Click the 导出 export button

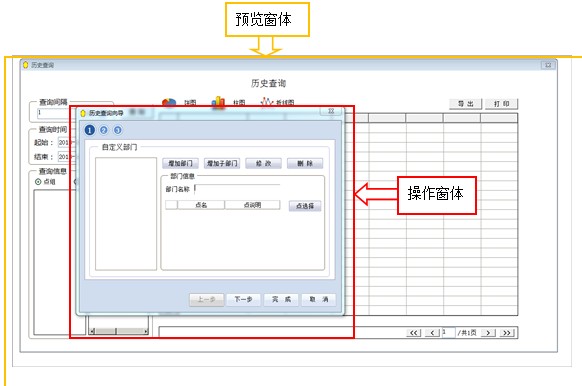tap(465, 104)
